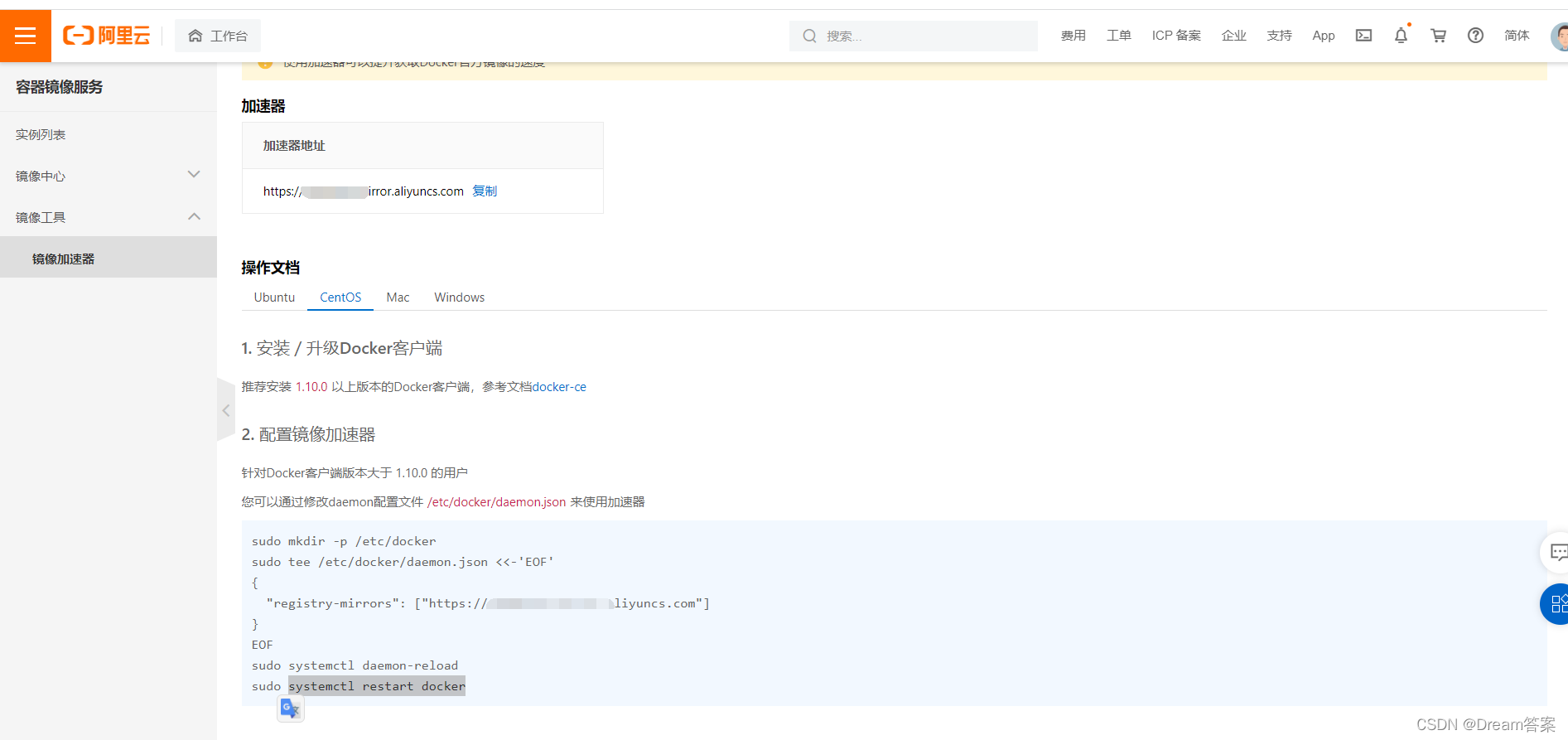Open the 企业 menu

1233,36
